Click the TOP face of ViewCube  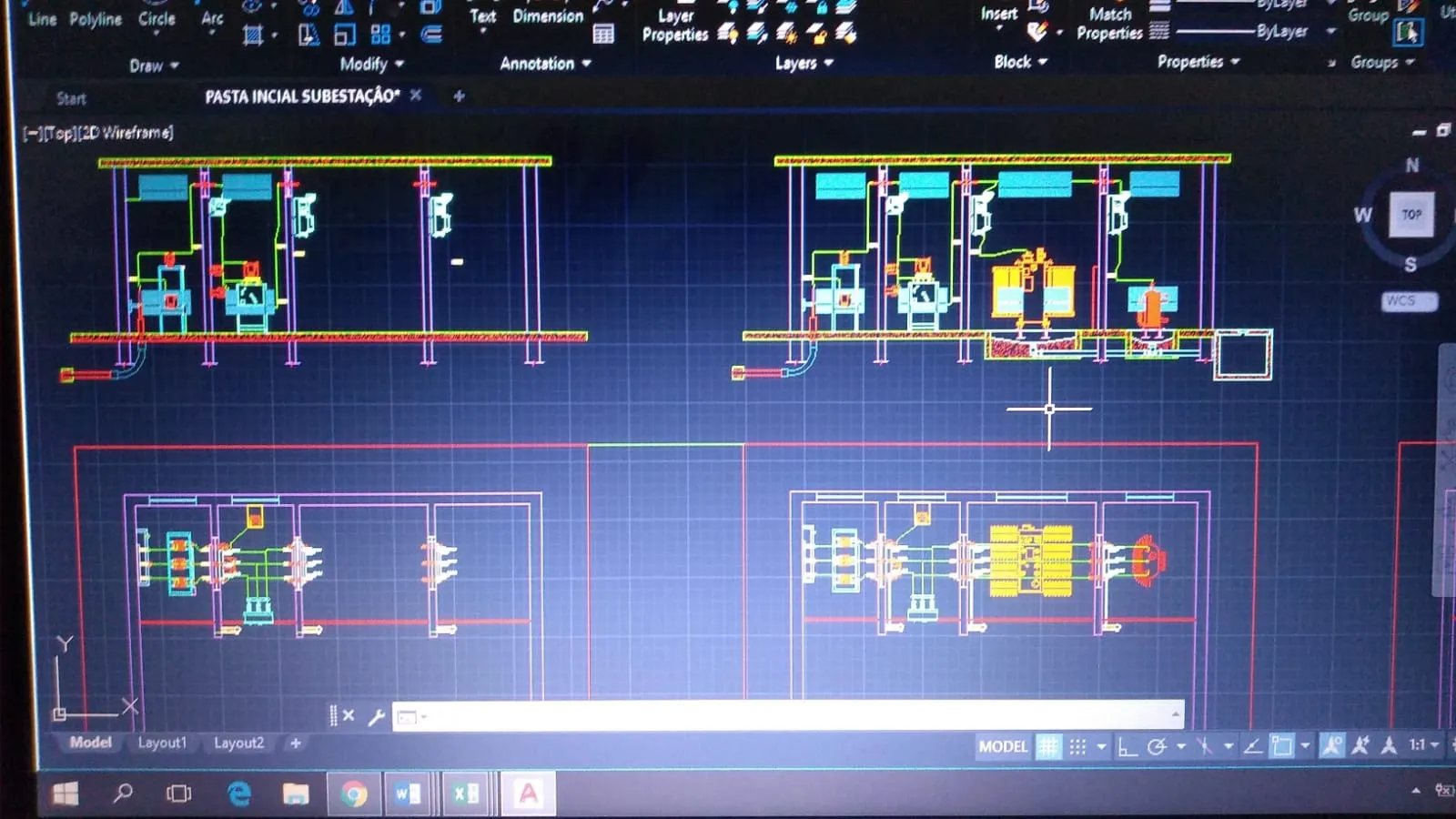point(1410,215)
